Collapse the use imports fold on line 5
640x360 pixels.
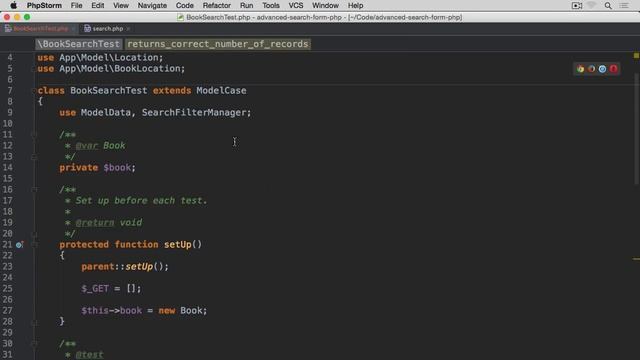pyautogui.click(x=34, y=69)
